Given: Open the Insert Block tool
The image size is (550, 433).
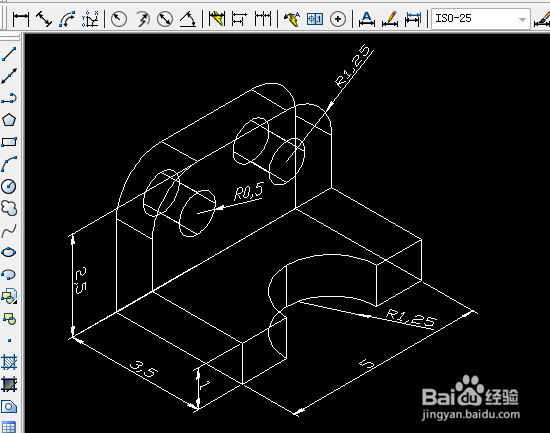Looking at the screenshot, I should 9,297.
